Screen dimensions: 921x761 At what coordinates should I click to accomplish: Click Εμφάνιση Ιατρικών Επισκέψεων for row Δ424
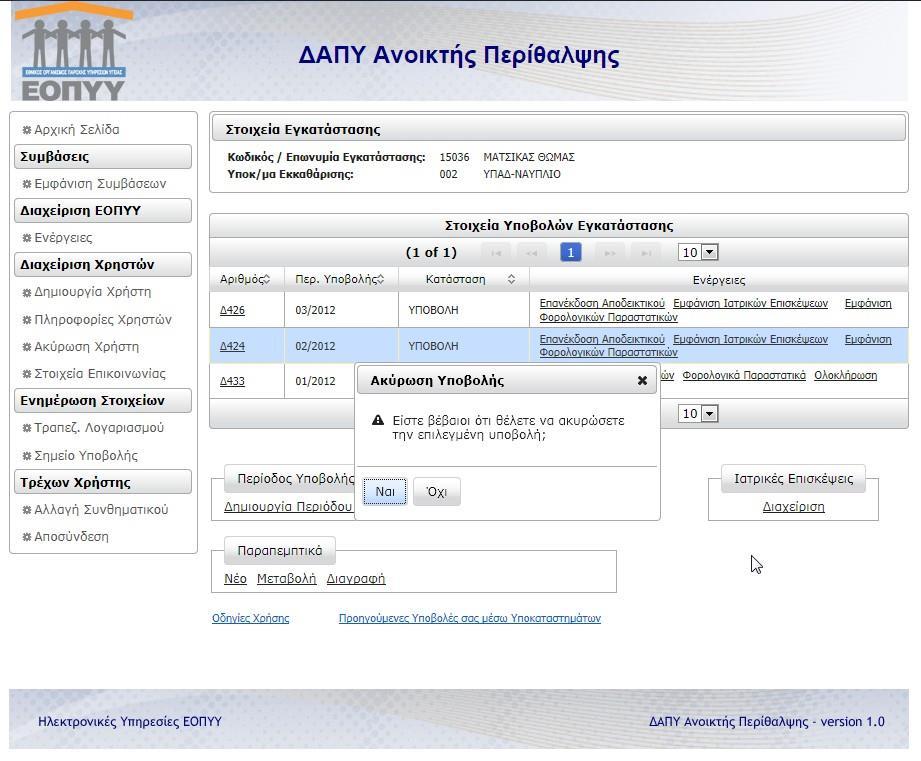[x=750, y=339]
